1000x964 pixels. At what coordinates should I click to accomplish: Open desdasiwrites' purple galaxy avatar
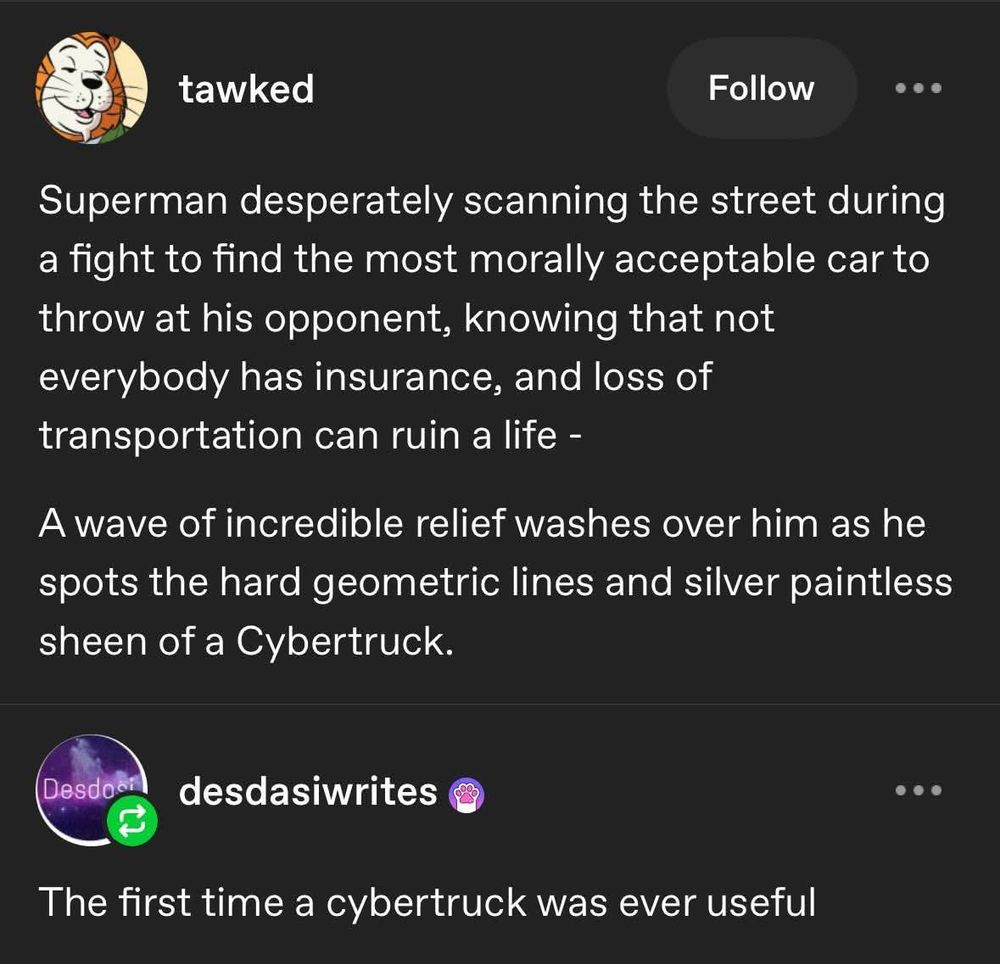coord(91,791)
